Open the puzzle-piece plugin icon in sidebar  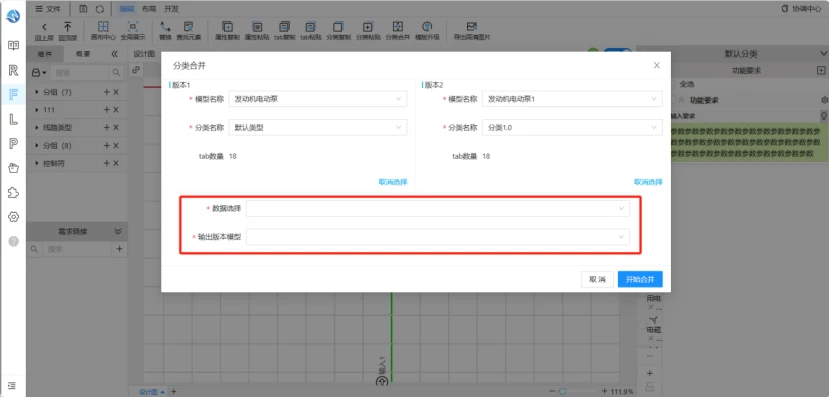(14, 192)
